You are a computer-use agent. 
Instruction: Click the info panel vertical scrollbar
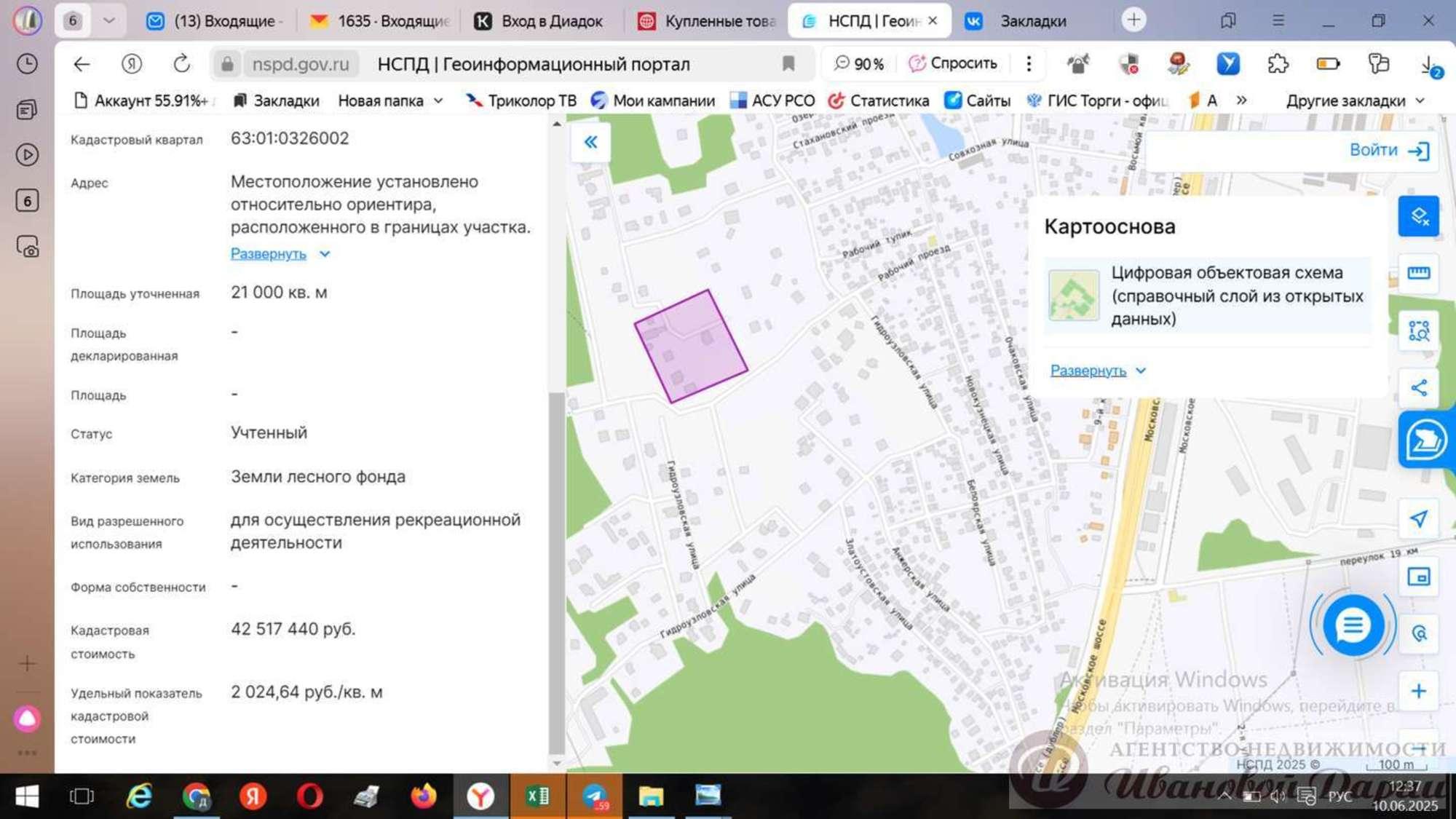coord(557,575)
